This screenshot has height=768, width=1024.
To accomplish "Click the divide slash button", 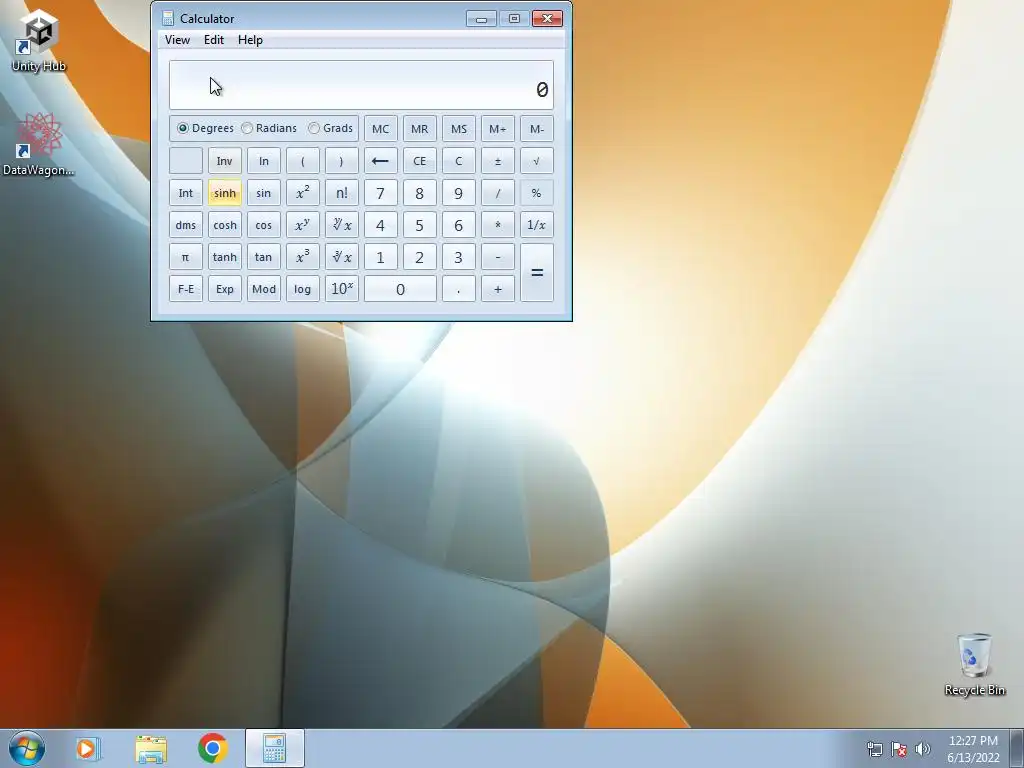I will click(x=498, y=193).
